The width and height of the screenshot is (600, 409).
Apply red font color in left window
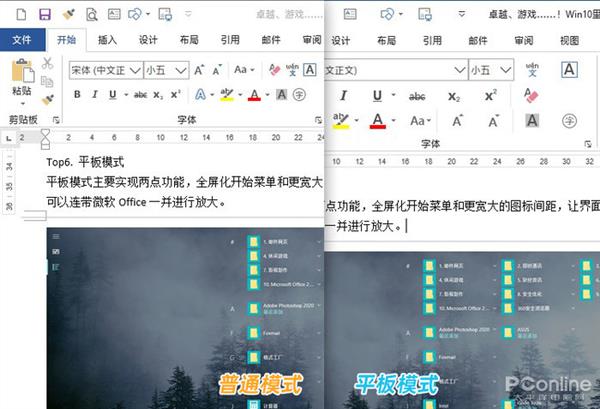coord(254,95)
